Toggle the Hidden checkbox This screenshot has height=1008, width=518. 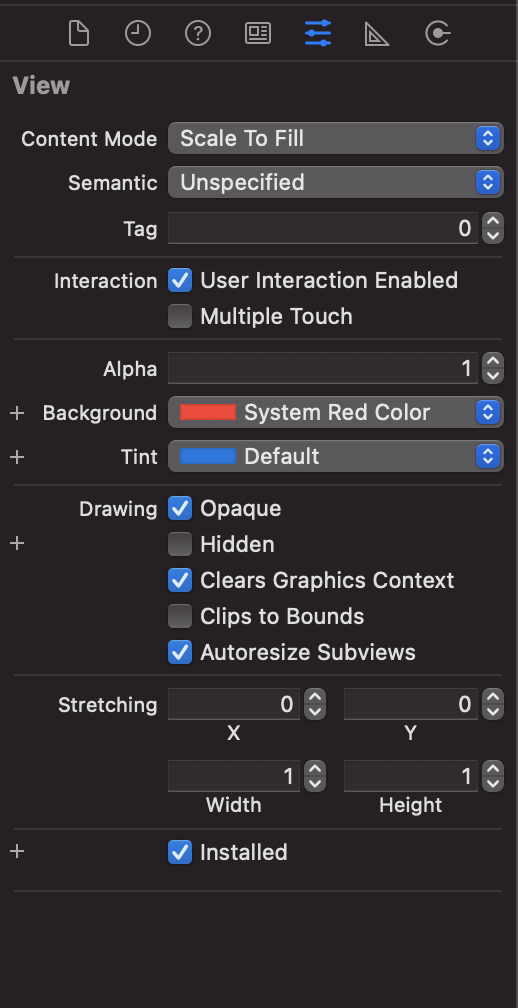180,544
